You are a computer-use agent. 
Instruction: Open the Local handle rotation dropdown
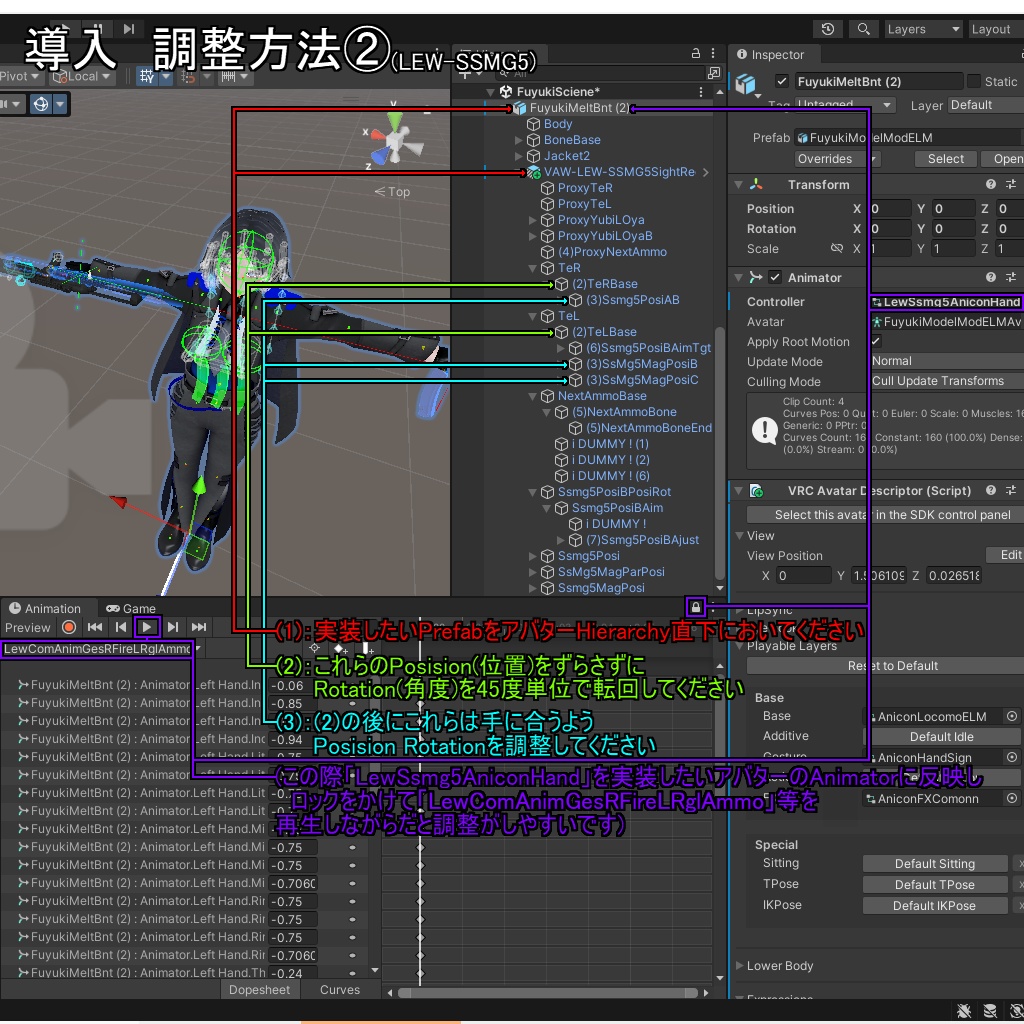(82, 76)
